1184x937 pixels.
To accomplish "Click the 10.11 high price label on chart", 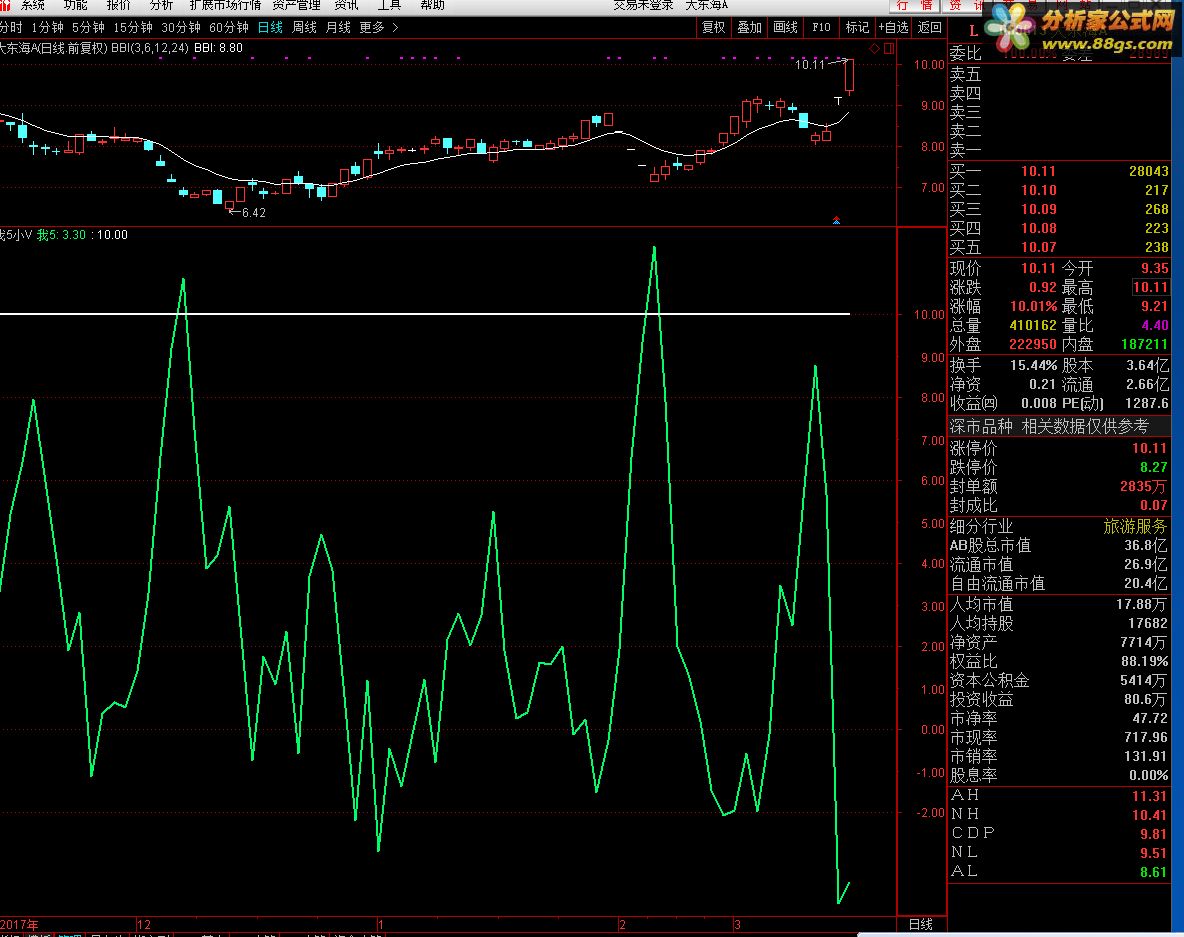I will (x=810, y=65).
